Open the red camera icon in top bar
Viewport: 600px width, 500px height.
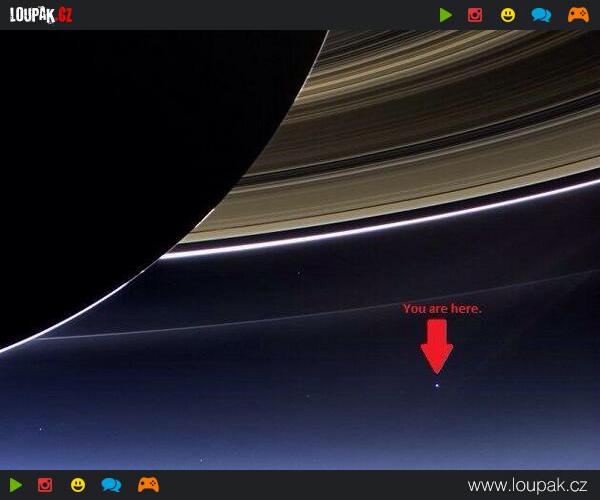475,15
